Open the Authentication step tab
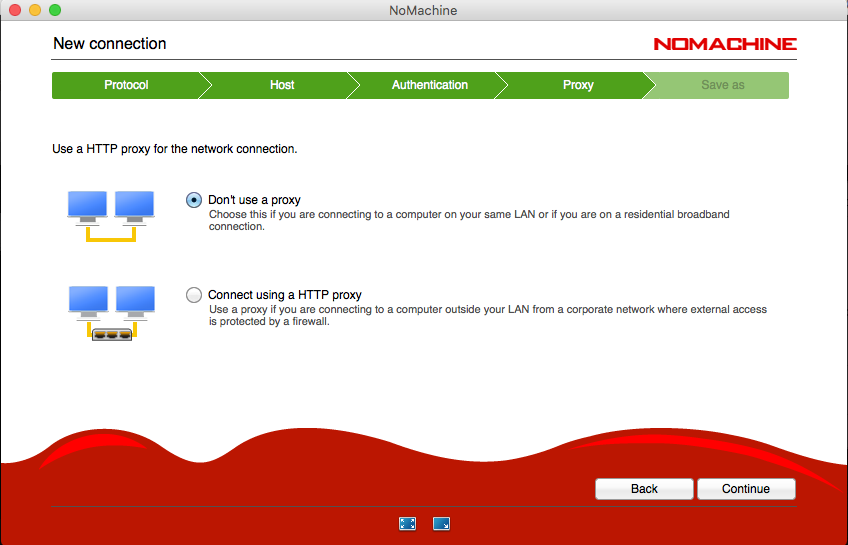This screenshot has width=848, height=545. (430, 85)
